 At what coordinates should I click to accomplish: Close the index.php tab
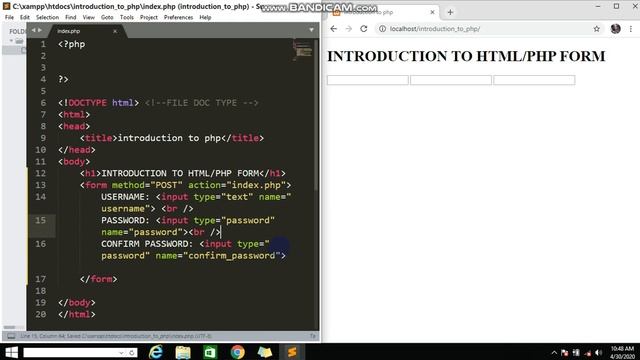pyautogui.click(x=115, y=31)
